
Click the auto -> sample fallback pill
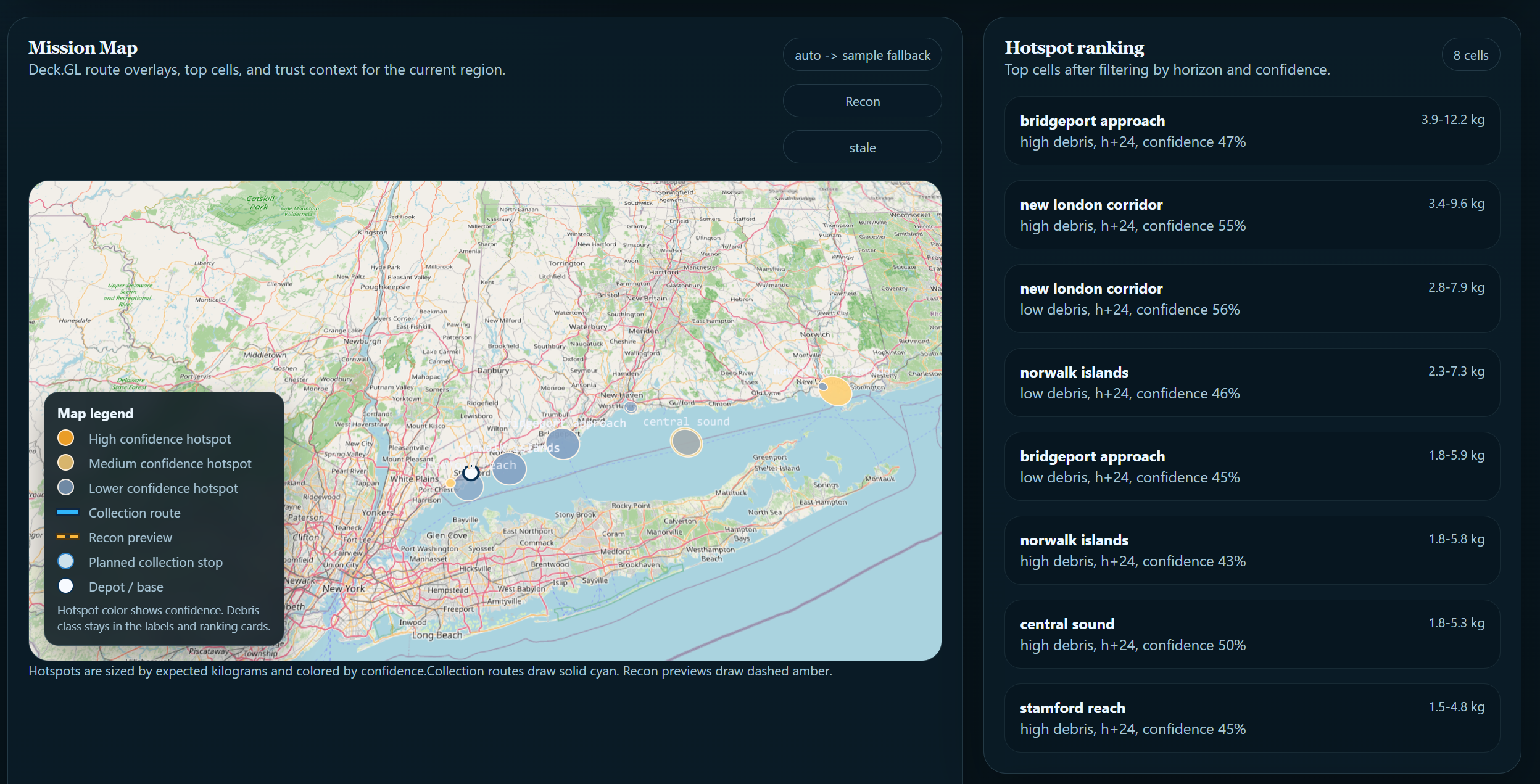click(862, 55)
